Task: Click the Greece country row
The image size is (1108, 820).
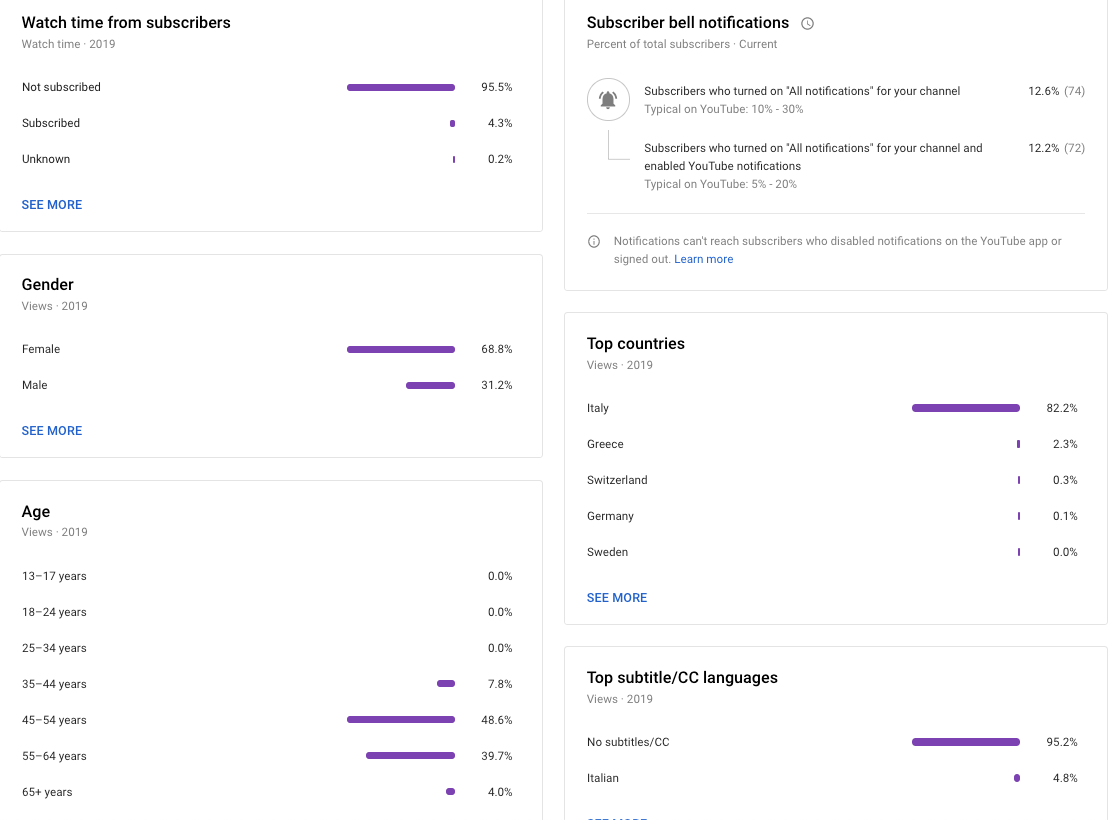Action: tap(605, 444)
